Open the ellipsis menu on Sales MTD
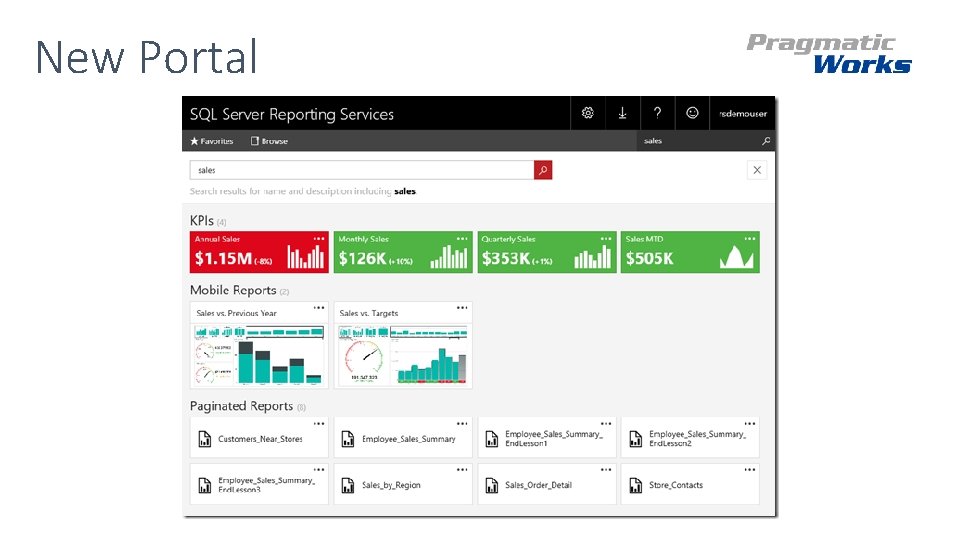Image resolution: width=960 pixels, height=540 pixels. point(750,239)
